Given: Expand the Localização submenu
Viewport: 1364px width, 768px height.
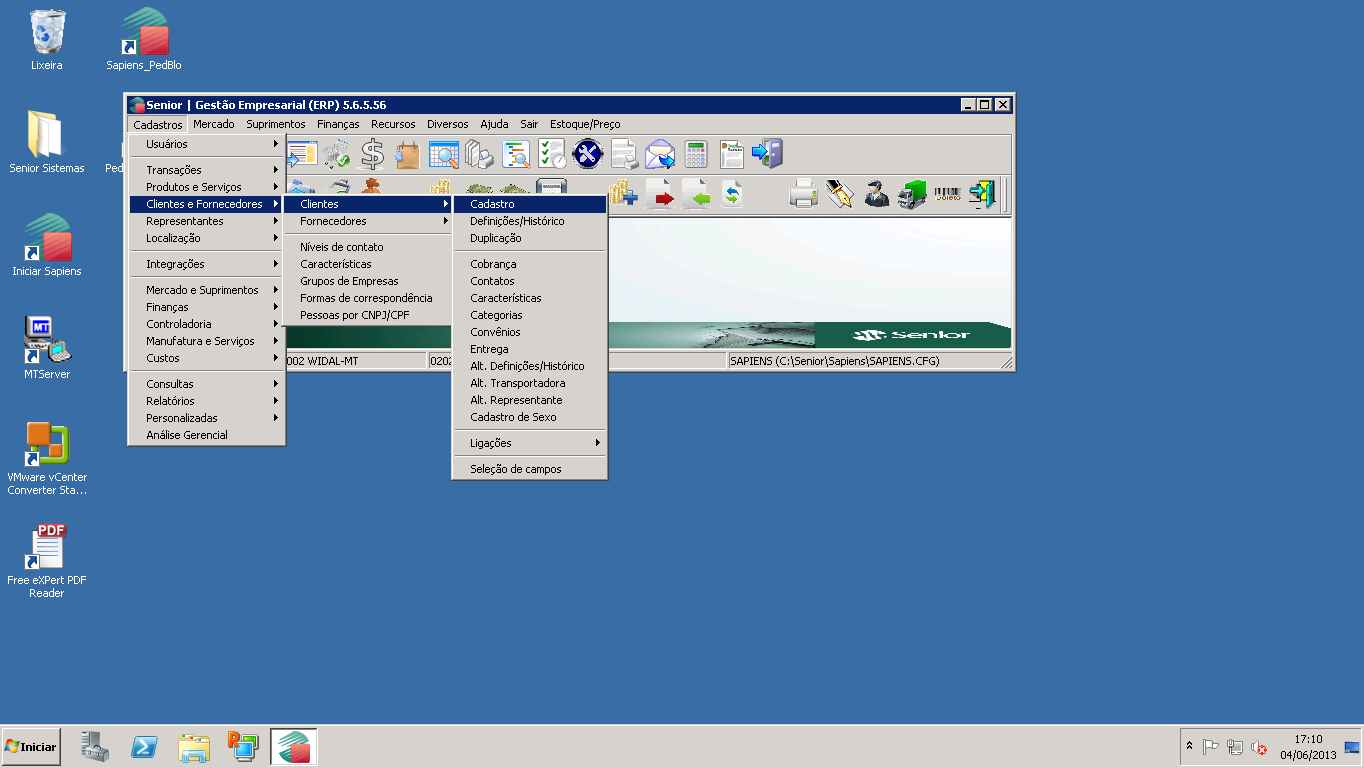Looking at the screenshot, I should point(207,238).
